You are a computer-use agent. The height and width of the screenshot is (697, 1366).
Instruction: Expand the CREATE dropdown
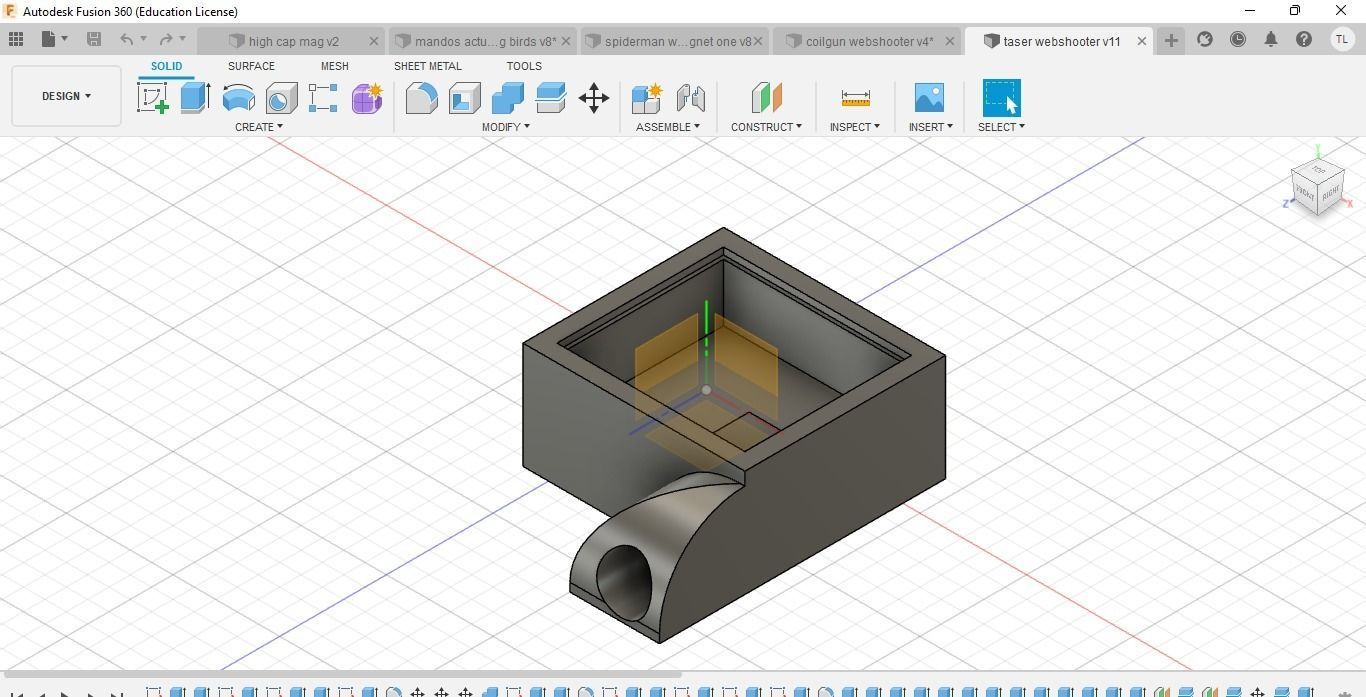[x=259, y=127]
